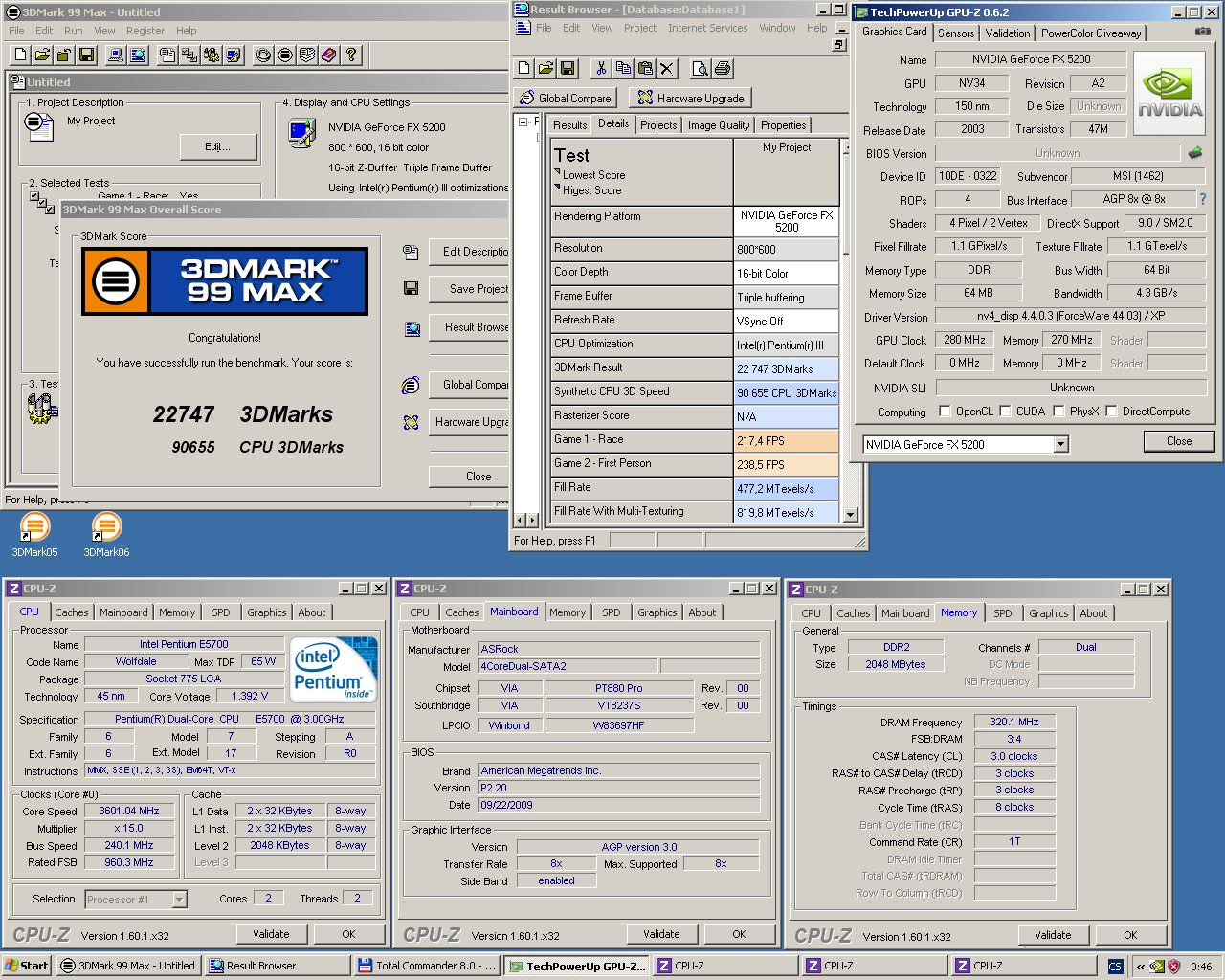Screen dimensions: 1225x980
Task: Collapse tree node in Result Browser
Action: 523,122
